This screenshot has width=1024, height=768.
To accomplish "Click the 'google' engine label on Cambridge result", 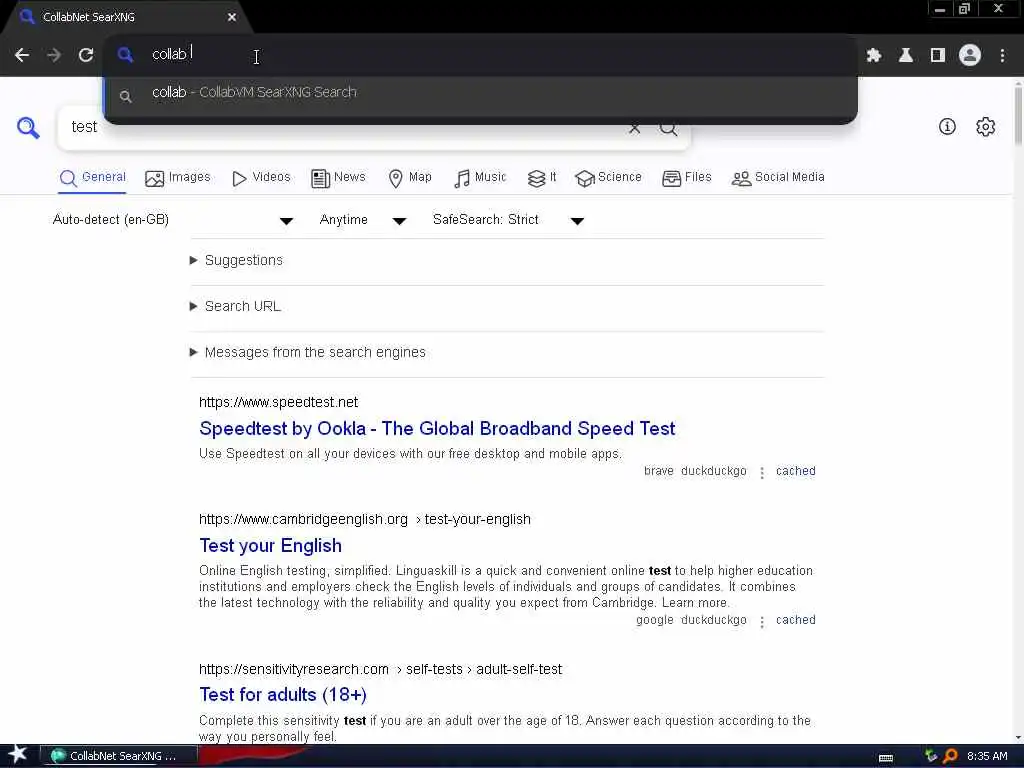I will [654, 620].
